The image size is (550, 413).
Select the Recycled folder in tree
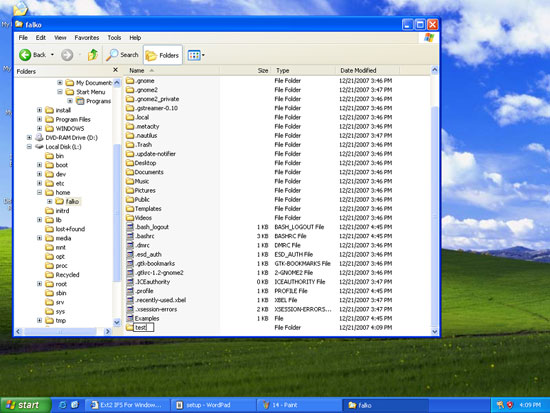[x=62, y=275]
